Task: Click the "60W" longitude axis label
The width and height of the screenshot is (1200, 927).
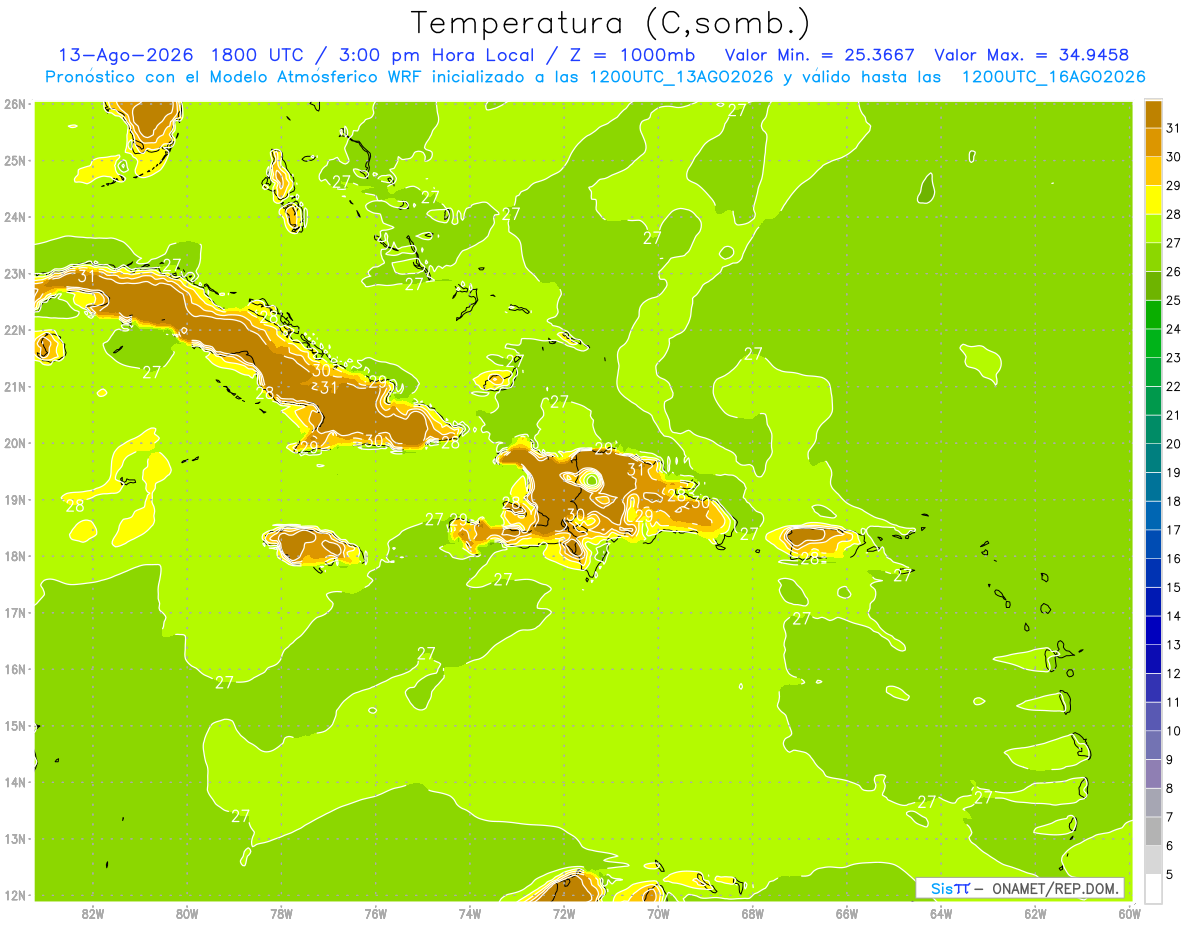Action: [x=1129, y=913]
